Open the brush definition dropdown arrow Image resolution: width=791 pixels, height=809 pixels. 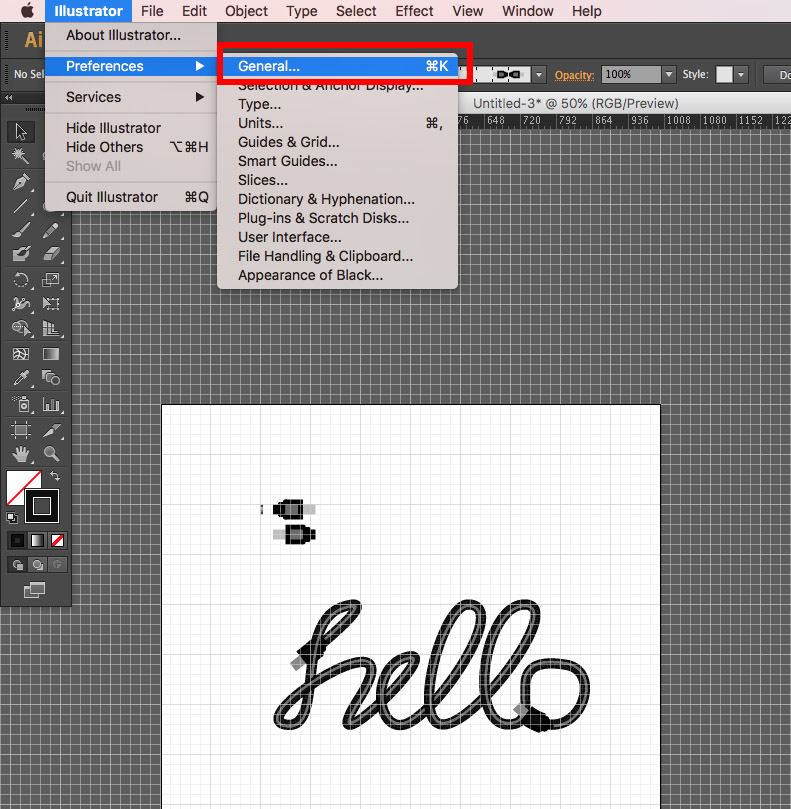539,75
